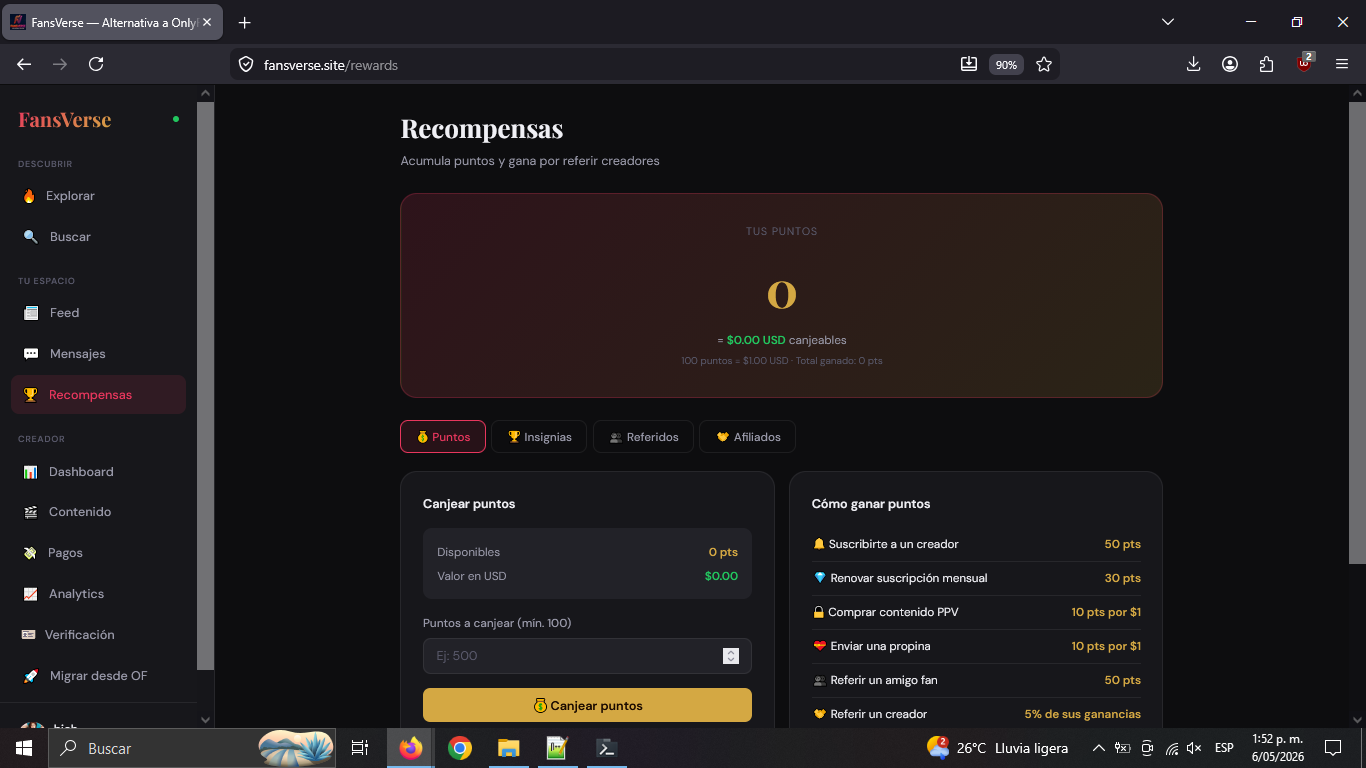Image resolution: width=1366 pixels, height=768 pixels.
Task: Click the stepper arrows in the points field
Action: pyautogui.click(x=731, y=656)
